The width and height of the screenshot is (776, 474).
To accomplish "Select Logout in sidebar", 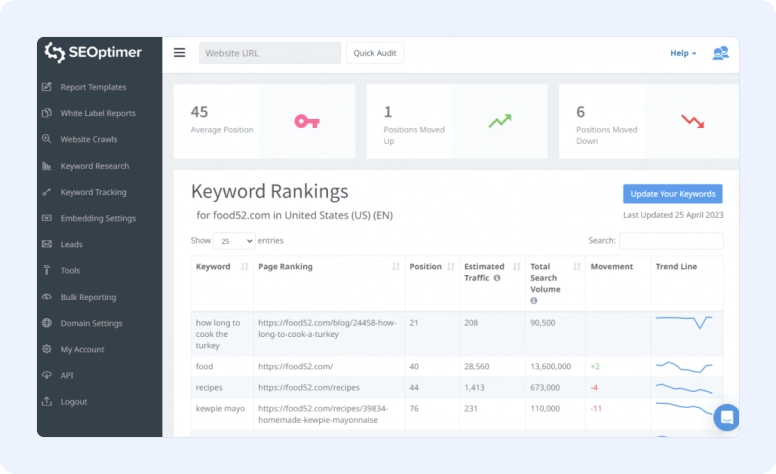I will (x=74, y=402).
